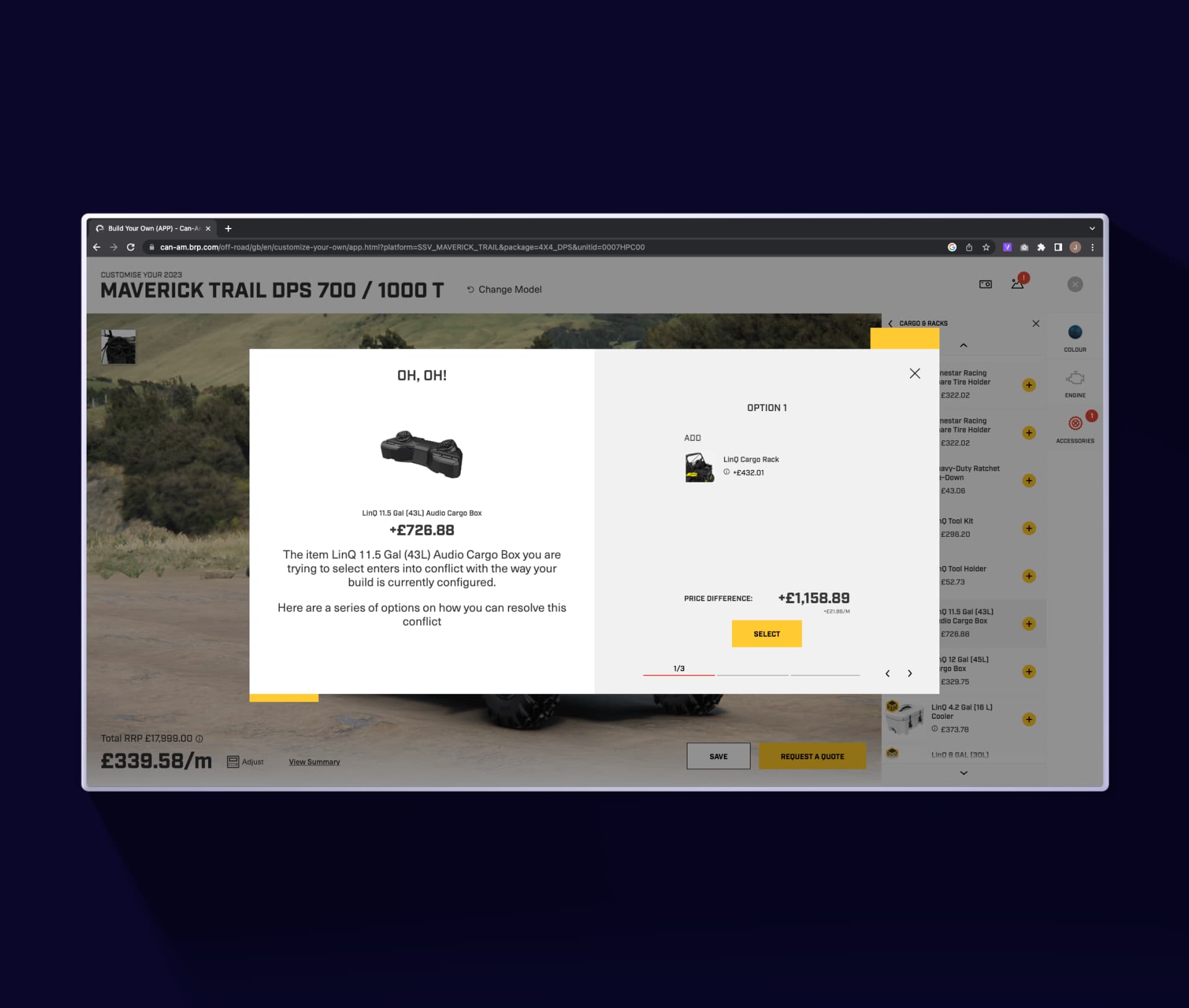Go back from Cargo & Racks category
1189x1008 pixels.
pyautogui.click(x=891, y=323)
